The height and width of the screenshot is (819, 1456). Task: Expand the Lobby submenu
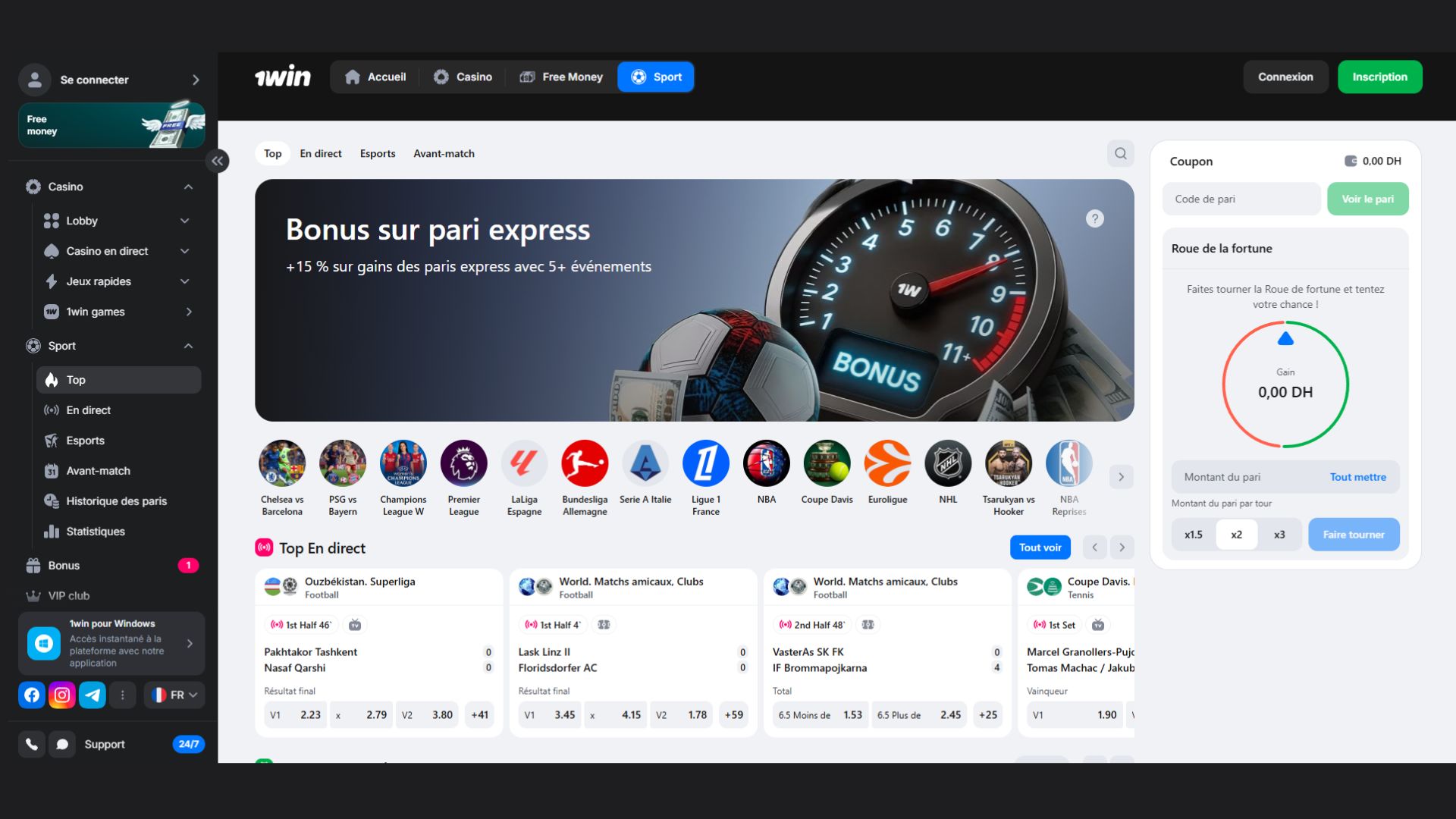[184, 221]
